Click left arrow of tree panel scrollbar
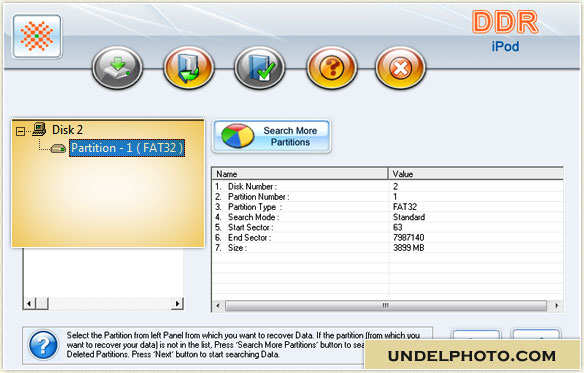Screen dimensions: 584x373 (x=29, y=303)
